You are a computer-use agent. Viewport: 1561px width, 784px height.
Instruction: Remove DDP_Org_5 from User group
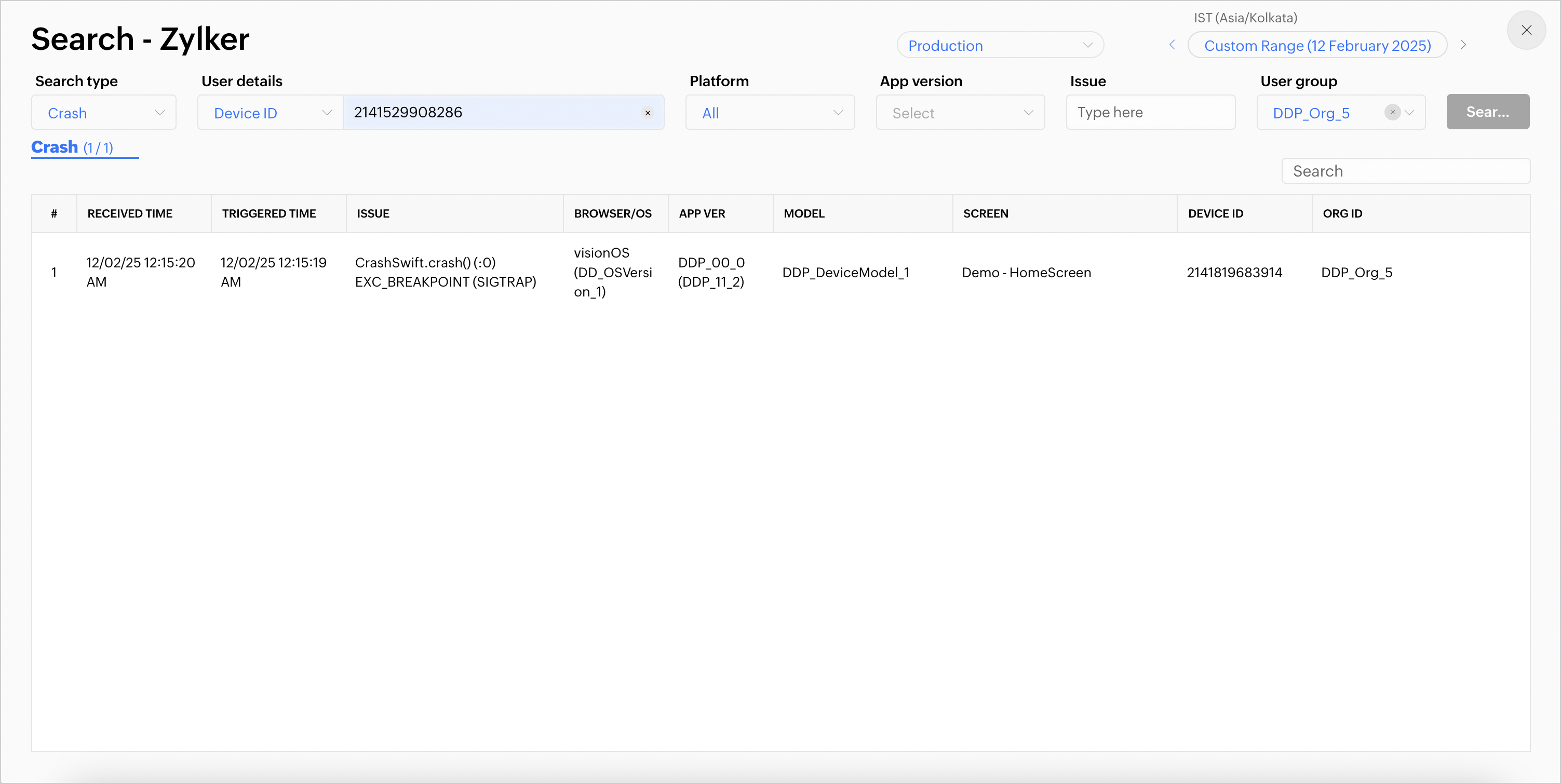(x=1392, y=113)
